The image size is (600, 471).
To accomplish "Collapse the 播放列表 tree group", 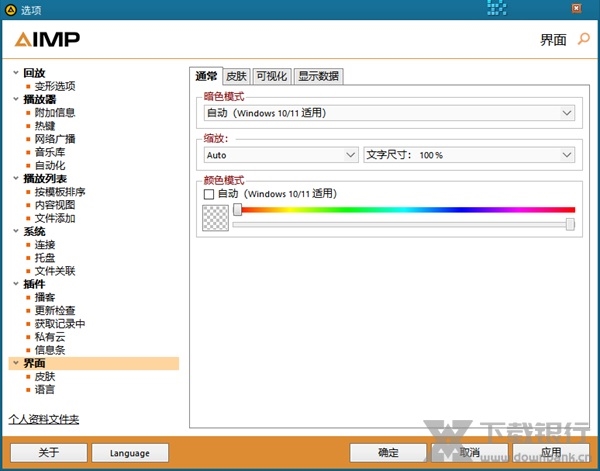I will click(x=16, y=178).
